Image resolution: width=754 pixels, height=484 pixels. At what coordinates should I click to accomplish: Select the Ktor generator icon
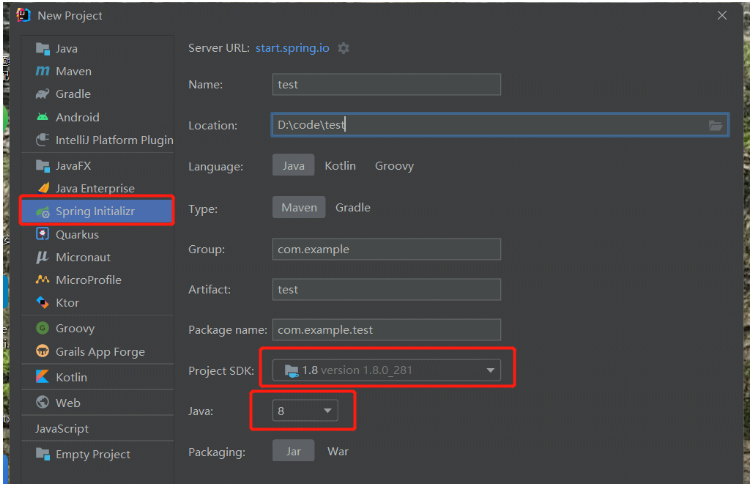(x=42, y=302)
